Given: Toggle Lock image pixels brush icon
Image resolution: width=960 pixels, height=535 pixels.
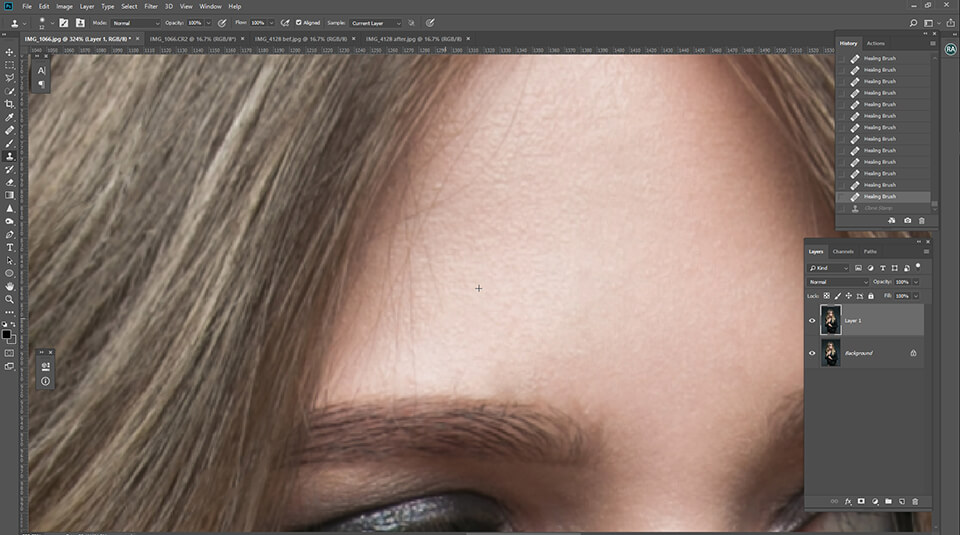Looking at the screenshot, I should 838,296.
